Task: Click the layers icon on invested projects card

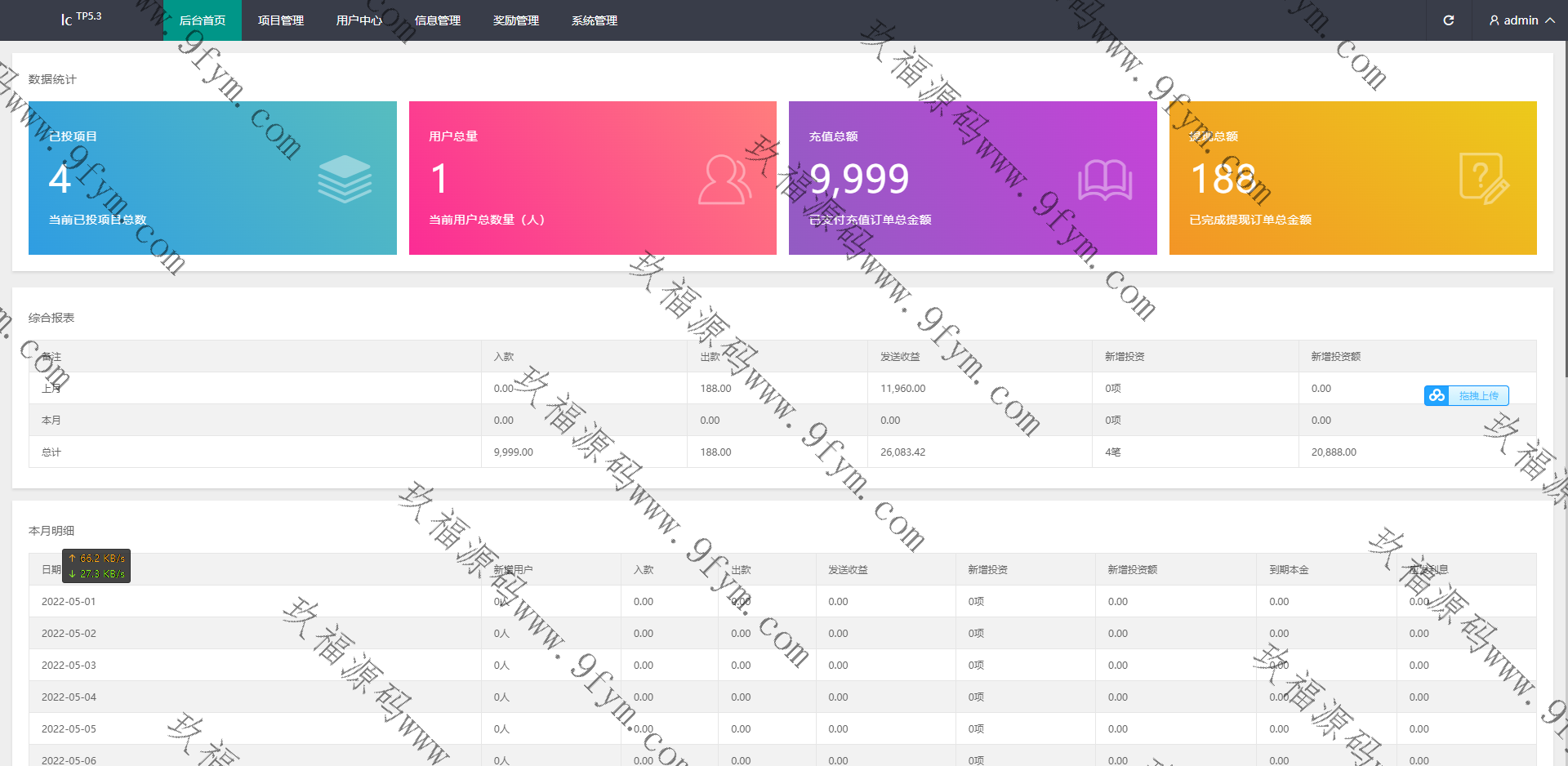Action: coord(345,179)
